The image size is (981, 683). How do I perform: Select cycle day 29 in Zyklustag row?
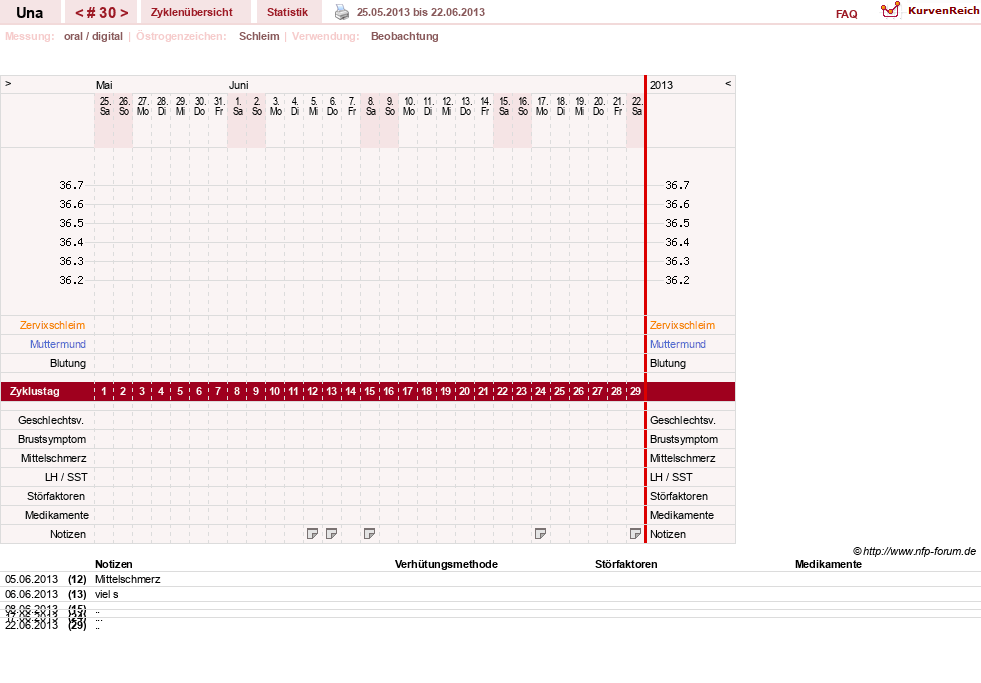click(x=635, y=391)
